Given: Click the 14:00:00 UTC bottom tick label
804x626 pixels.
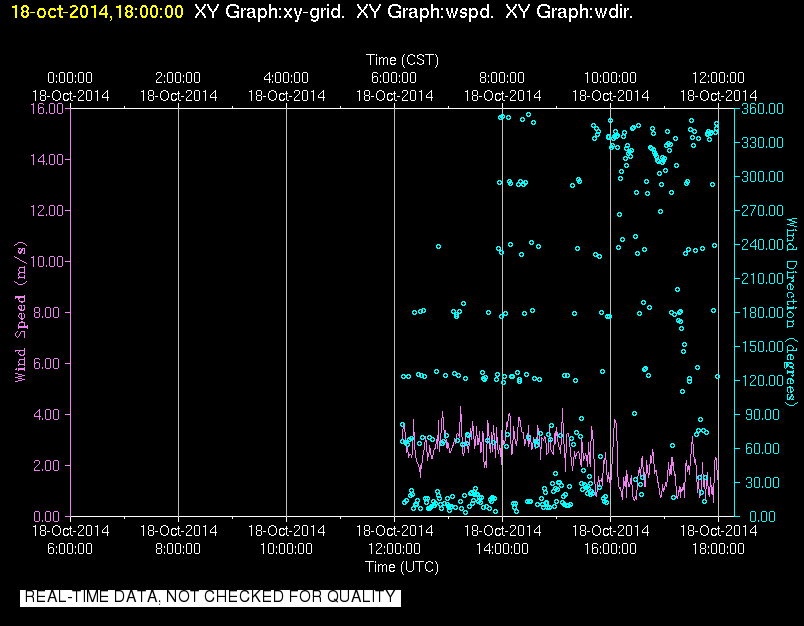Looking at the screenshot, I should (502, 549).
